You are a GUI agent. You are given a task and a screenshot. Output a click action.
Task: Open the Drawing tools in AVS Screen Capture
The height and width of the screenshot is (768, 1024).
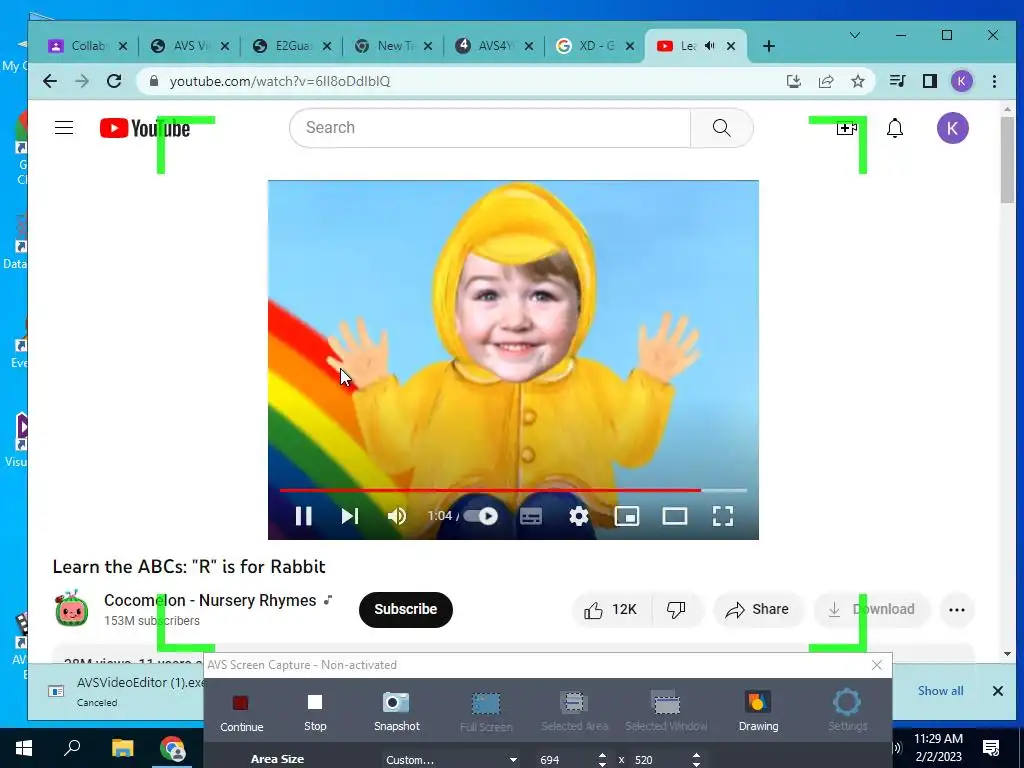coord(758,712)
